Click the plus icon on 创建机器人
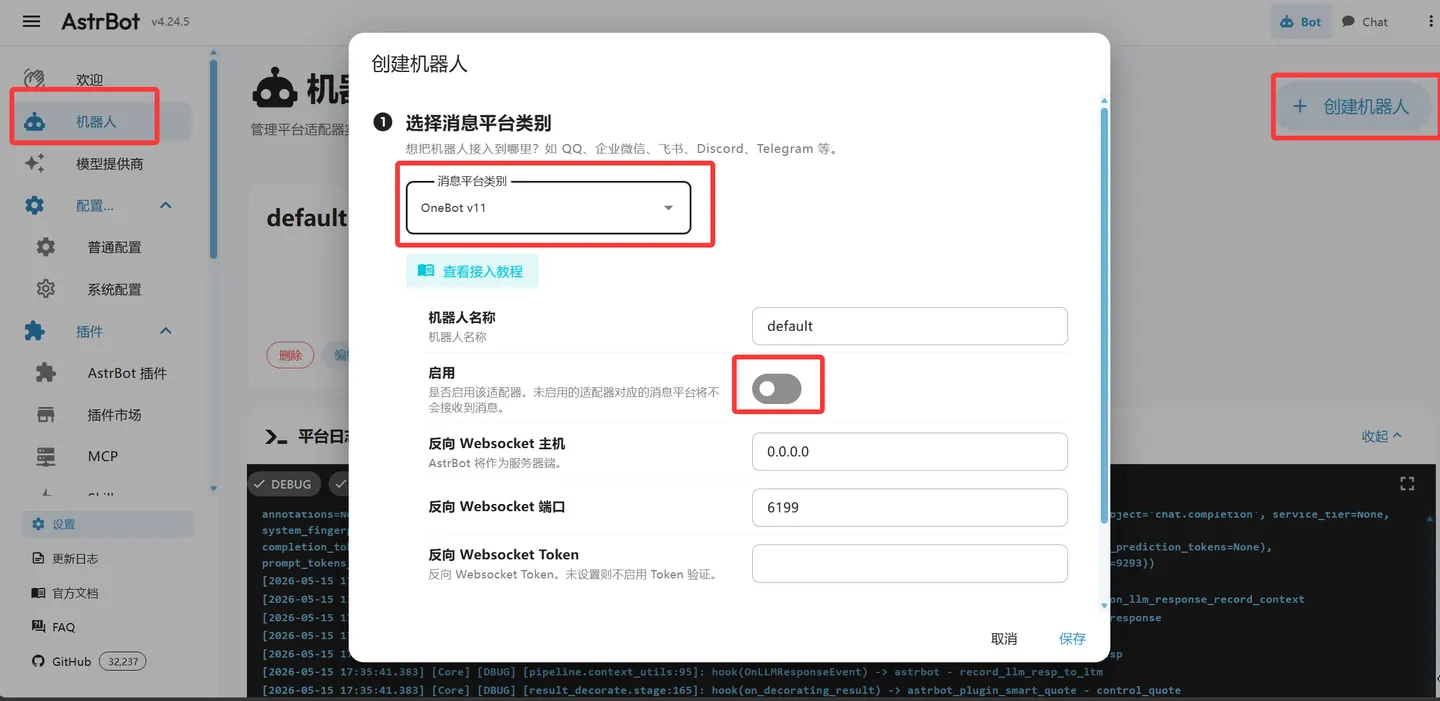 1300,106
